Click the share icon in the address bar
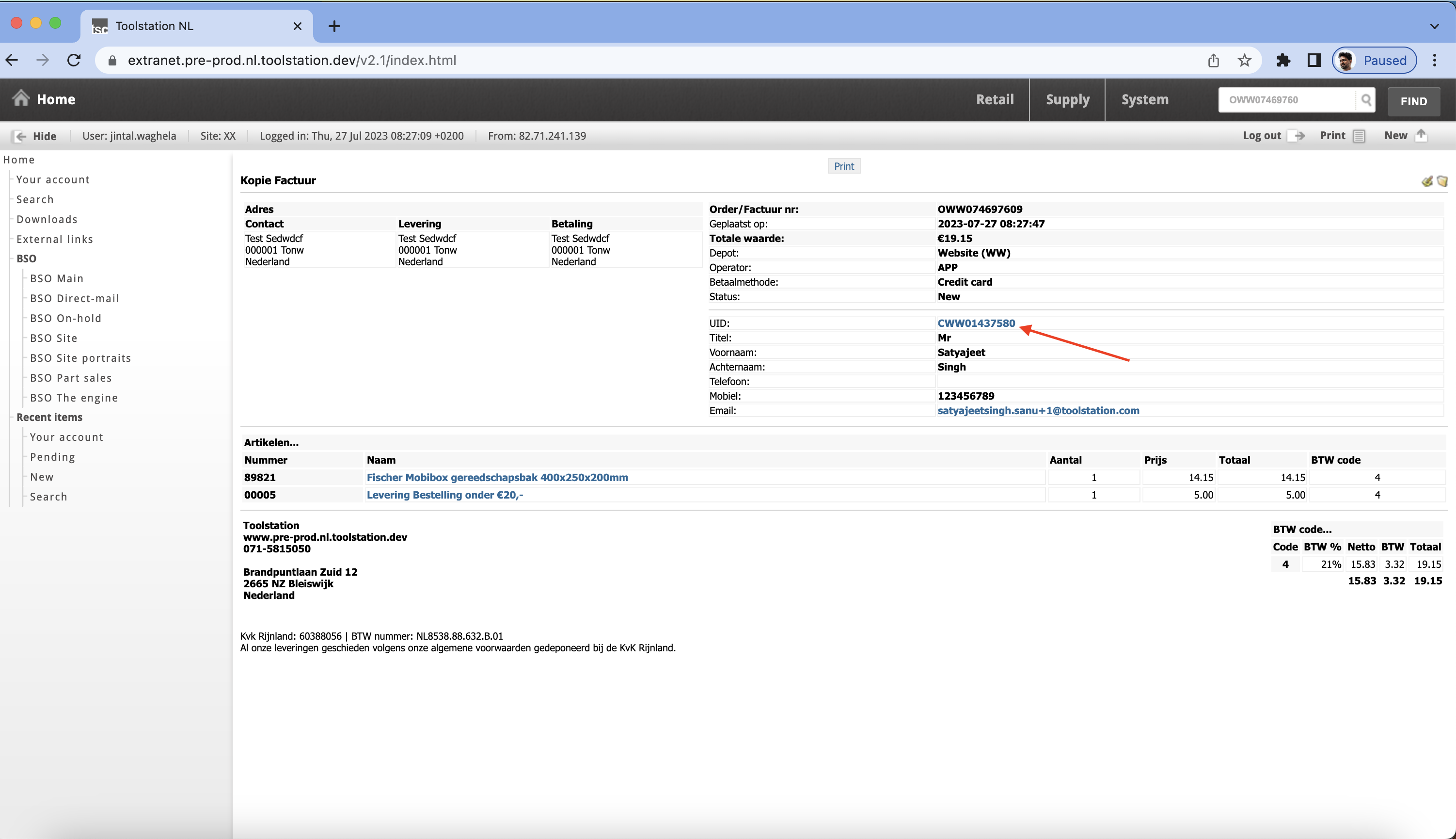1456x839 pixels. pos(1214,60)
